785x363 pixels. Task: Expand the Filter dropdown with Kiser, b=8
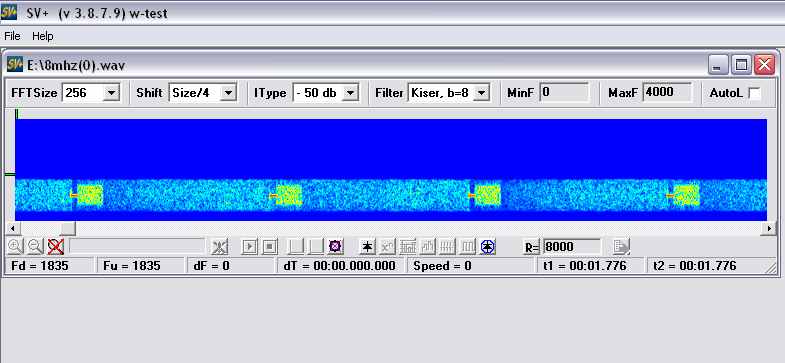482,93
